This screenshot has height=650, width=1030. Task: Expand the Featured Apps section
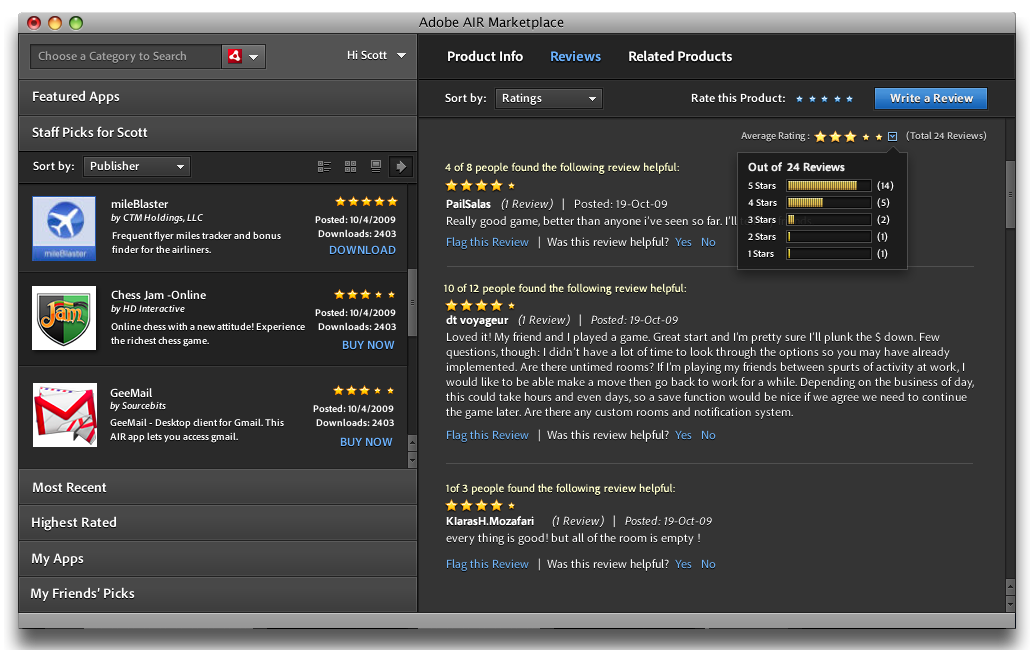coord(217,97)
